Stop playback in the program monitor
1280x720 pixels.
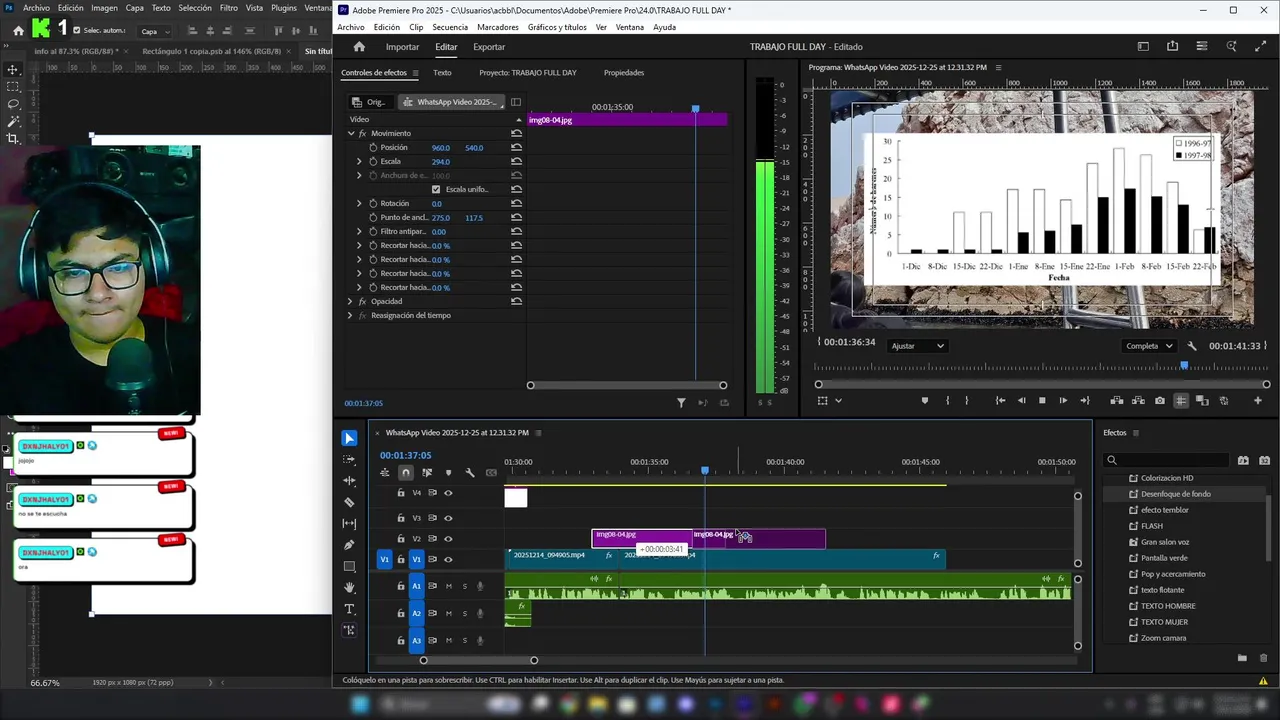1042,401
